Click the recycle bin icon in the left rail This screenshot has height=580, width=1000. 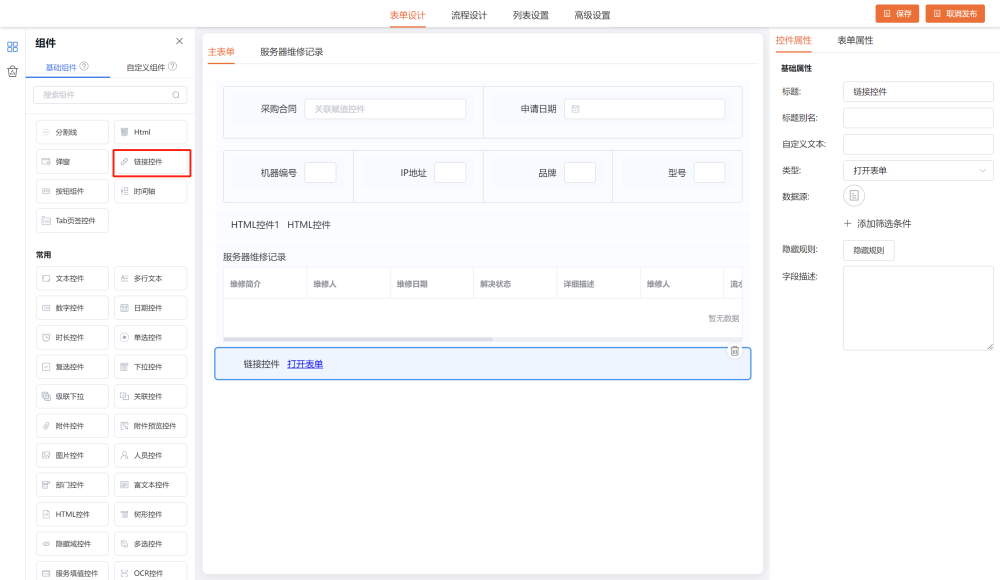13,71
